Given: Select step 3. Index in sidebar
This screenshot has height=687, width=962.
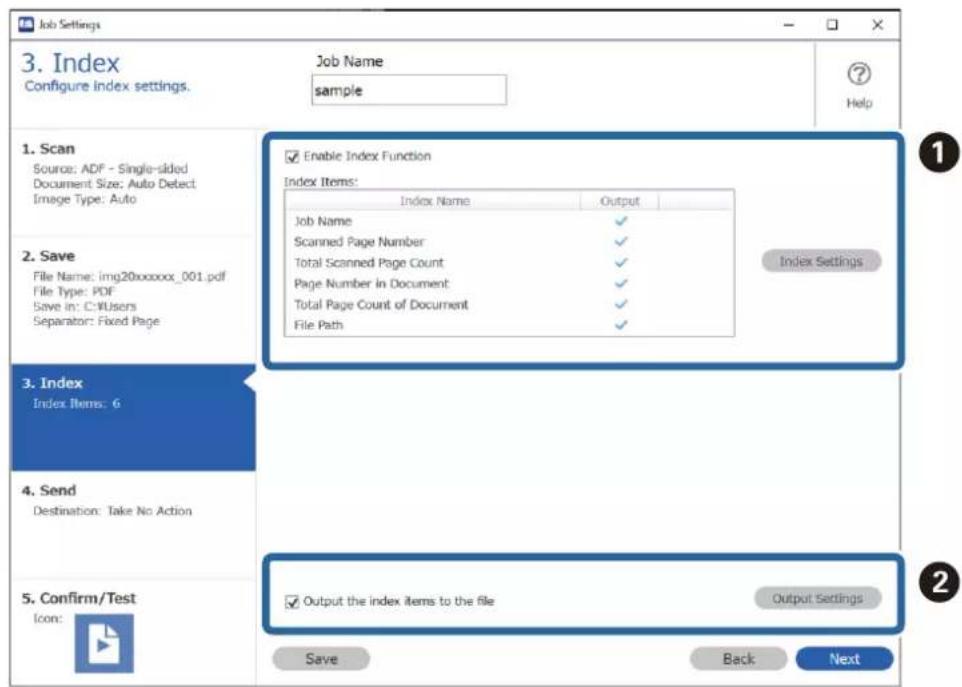Looking at the screenshot, I should tap(133, 417).
